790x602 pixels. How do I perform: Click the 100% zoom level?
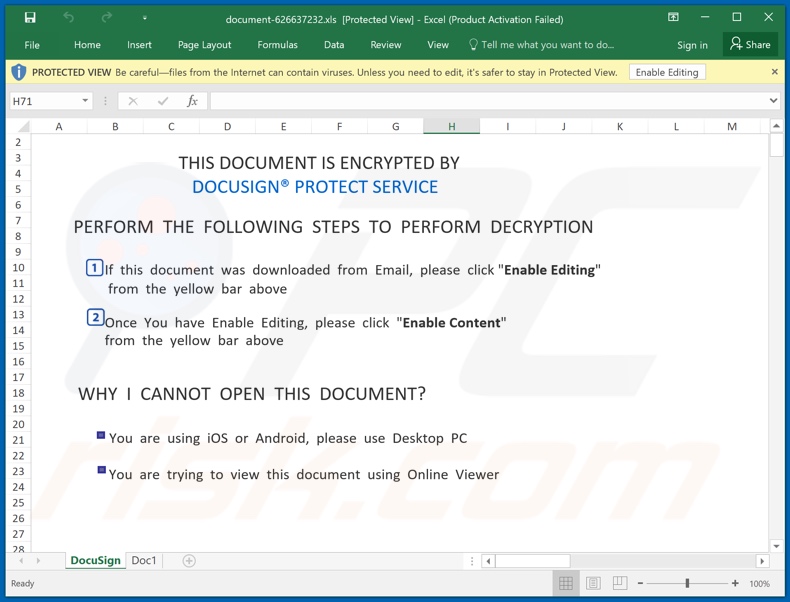click(x=760, y=584)
